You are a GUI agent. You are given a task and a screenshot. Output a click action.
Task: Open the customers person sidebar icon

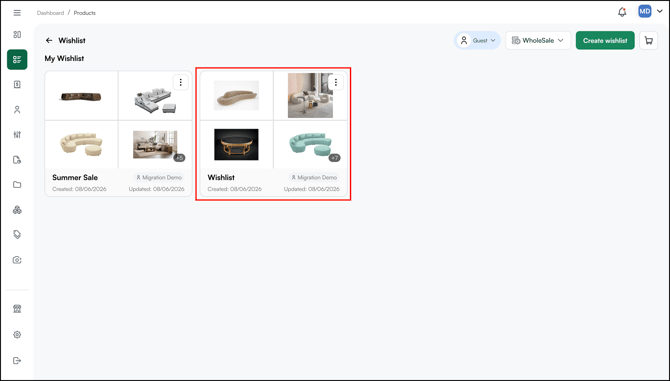[17, 110]
